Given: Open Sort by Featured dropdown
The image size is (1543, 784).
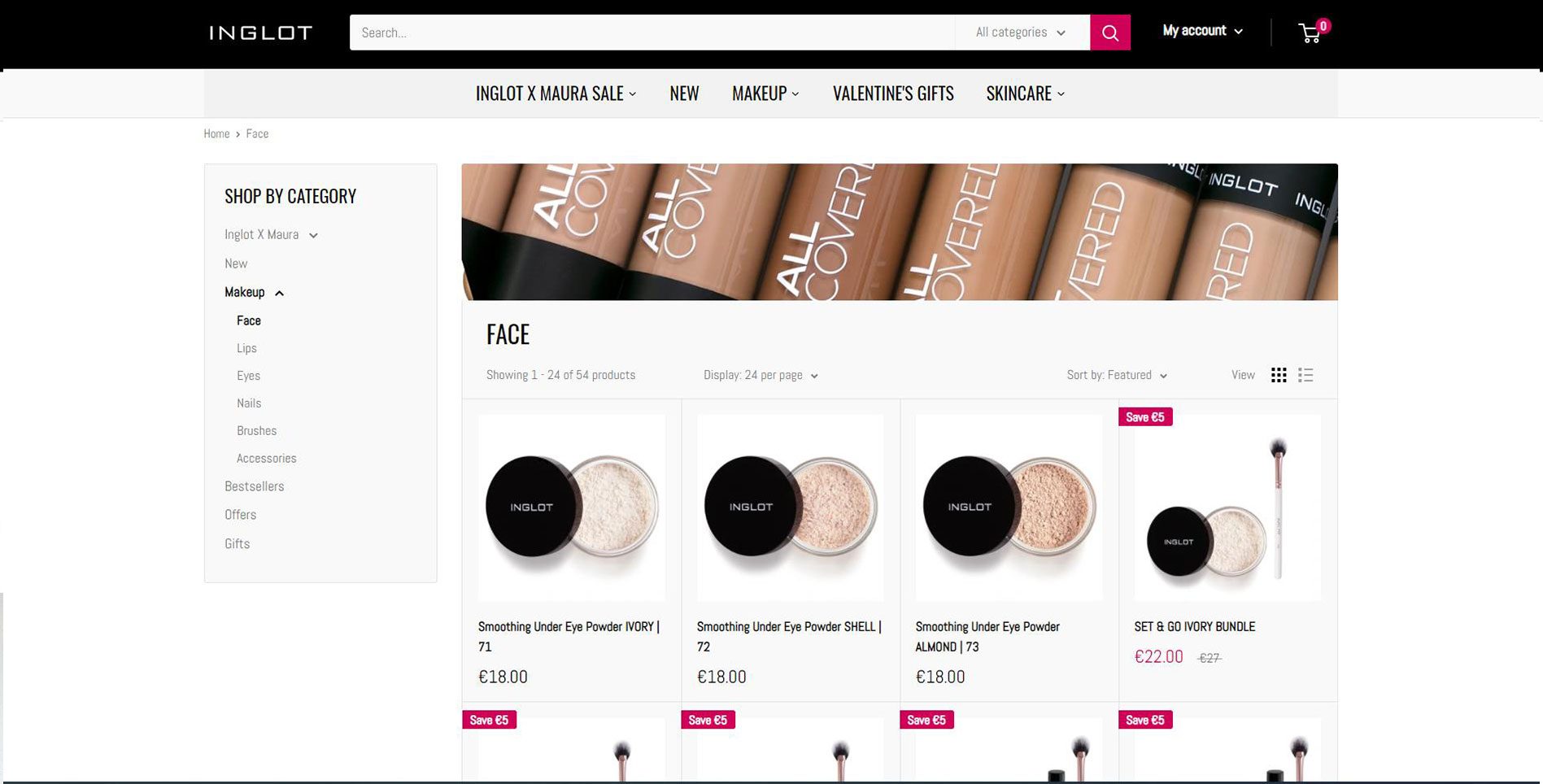Looking at the screenshot, I should 1117,375.
